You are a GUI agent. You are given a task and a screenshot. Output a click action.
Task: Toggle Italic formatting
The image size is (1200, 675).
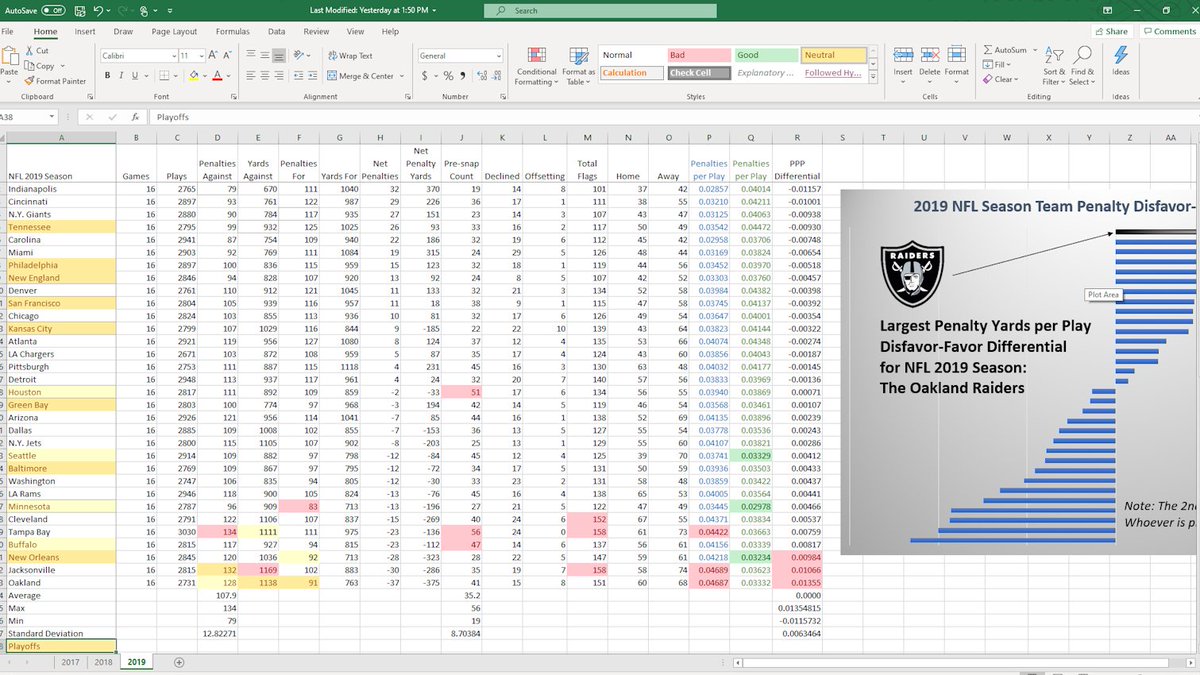(x=121, y=76)
